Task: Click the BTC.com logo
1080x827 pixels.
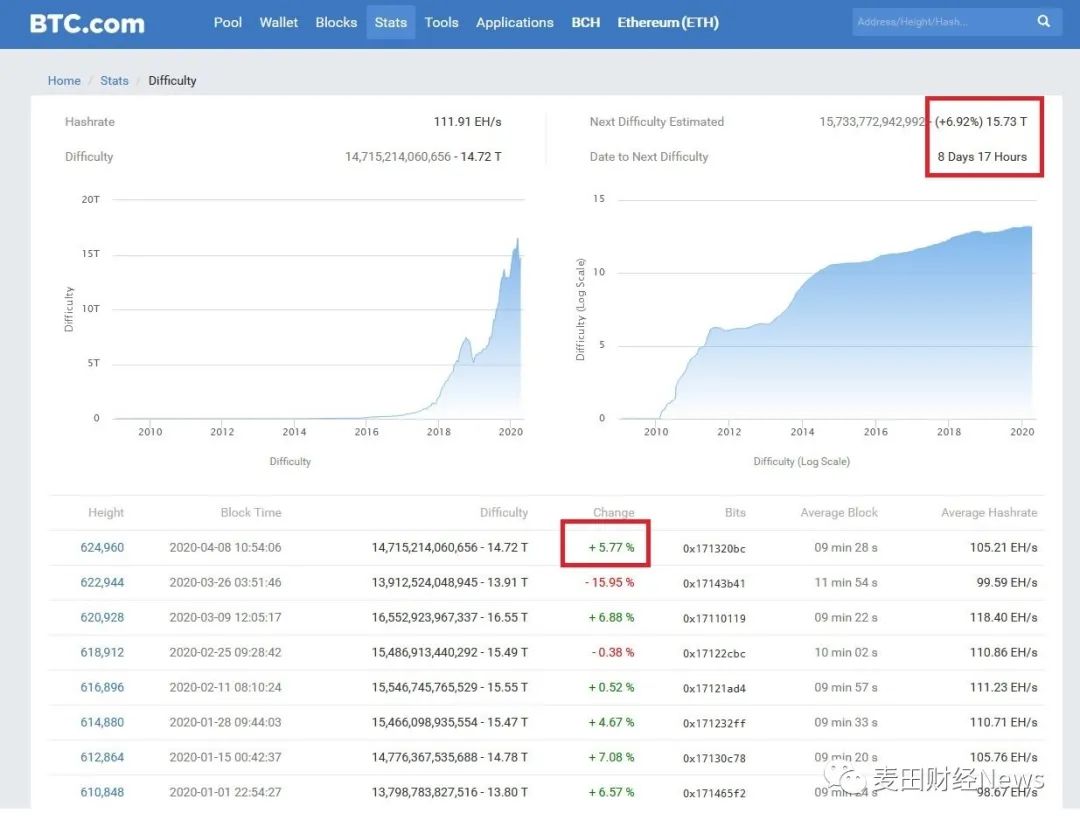Action: tap(87, 23)
